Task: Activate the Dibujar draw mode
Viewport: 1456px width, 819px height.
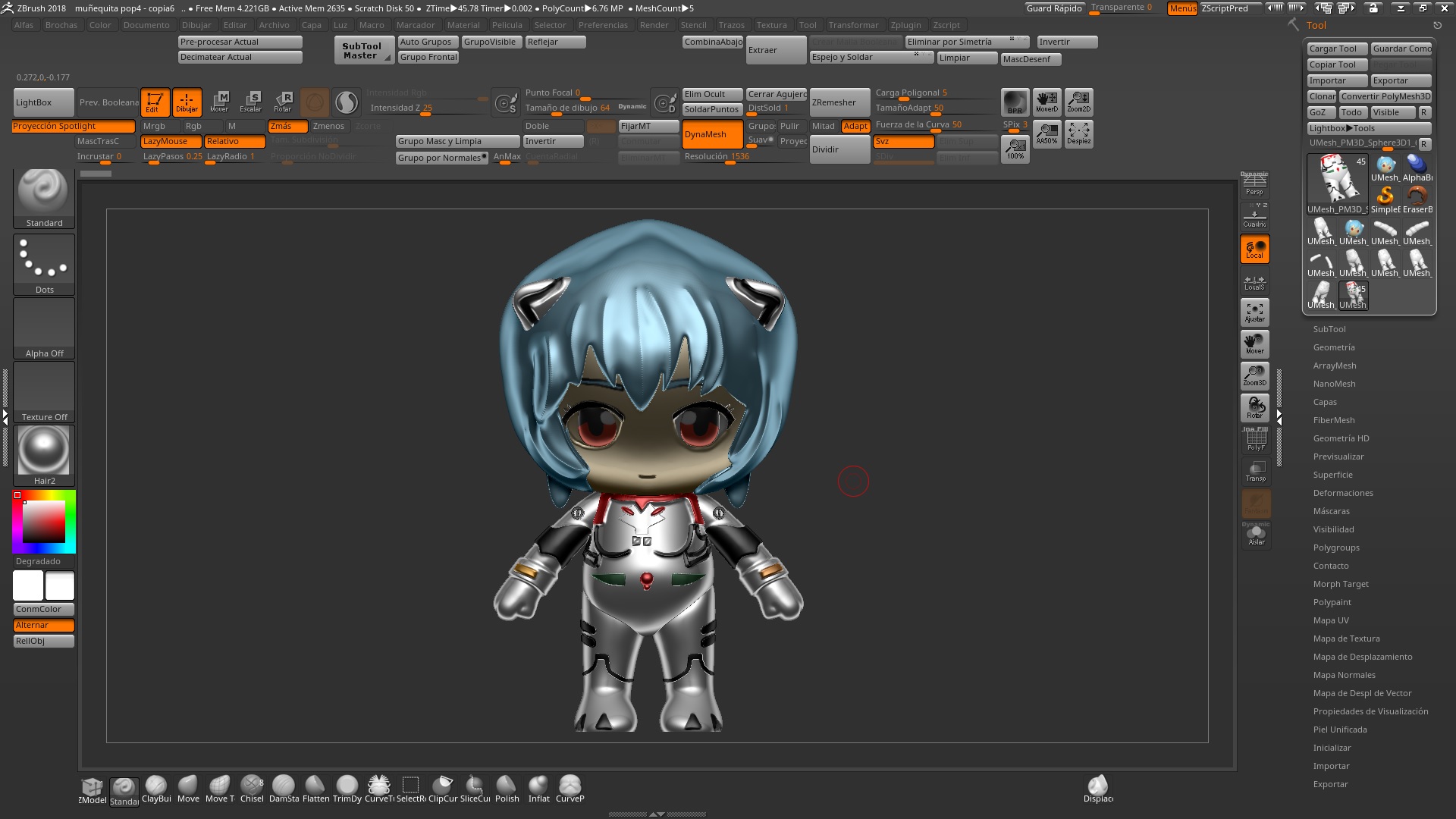Action: click(187, 102)
